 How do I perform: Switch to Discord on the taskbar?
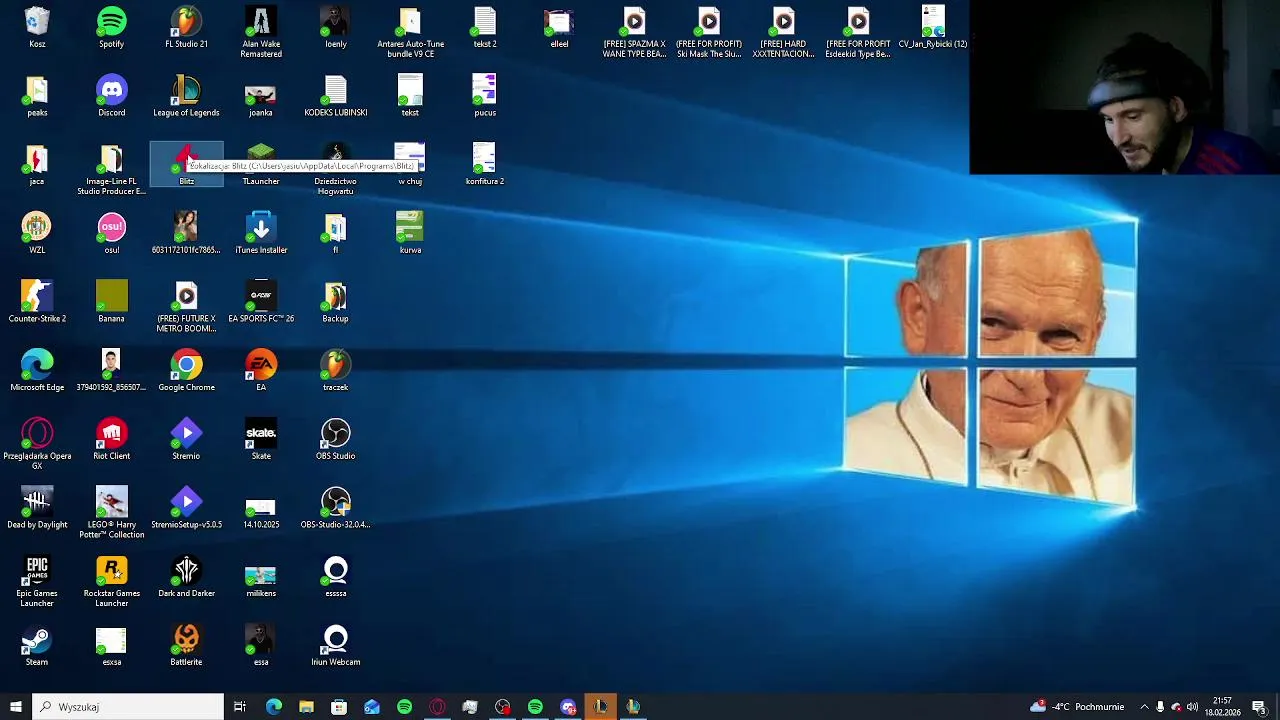[x=568, y=707]
